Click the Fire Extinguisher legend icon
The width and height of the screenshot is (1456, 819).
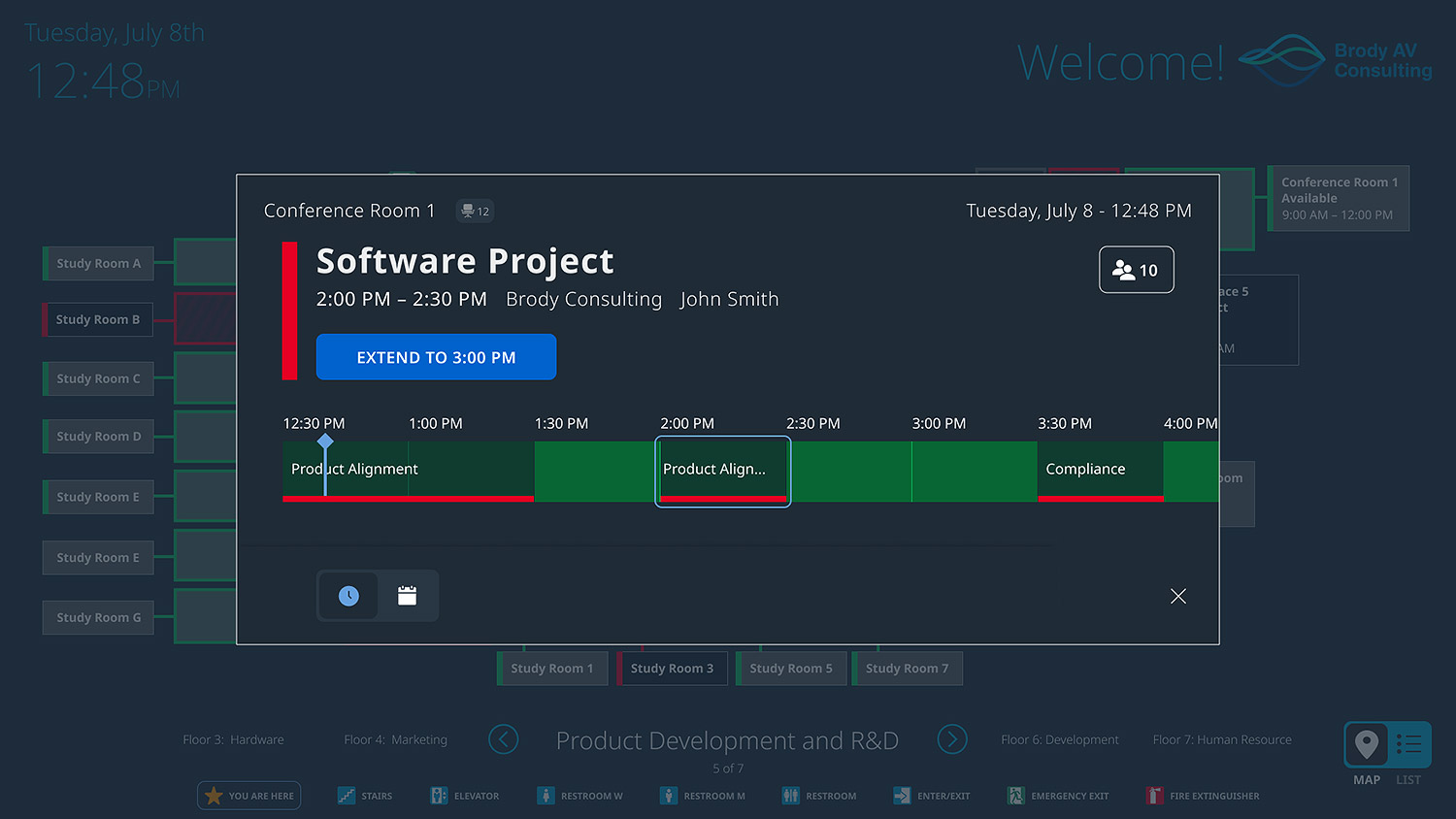(x=1154, y=796)
